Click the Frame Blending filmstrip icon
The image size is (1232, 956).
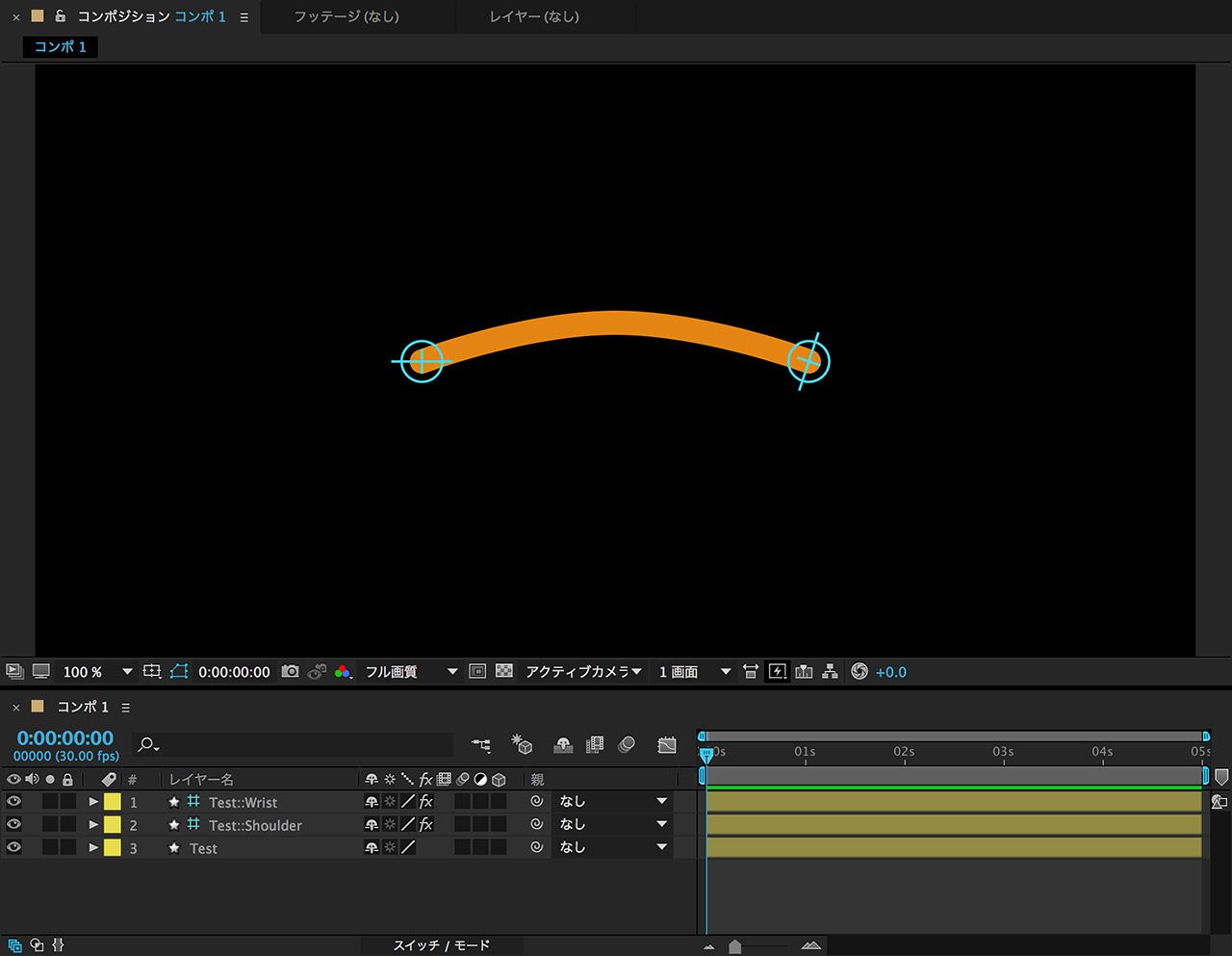pyautogui.click(x=595, y=745)
